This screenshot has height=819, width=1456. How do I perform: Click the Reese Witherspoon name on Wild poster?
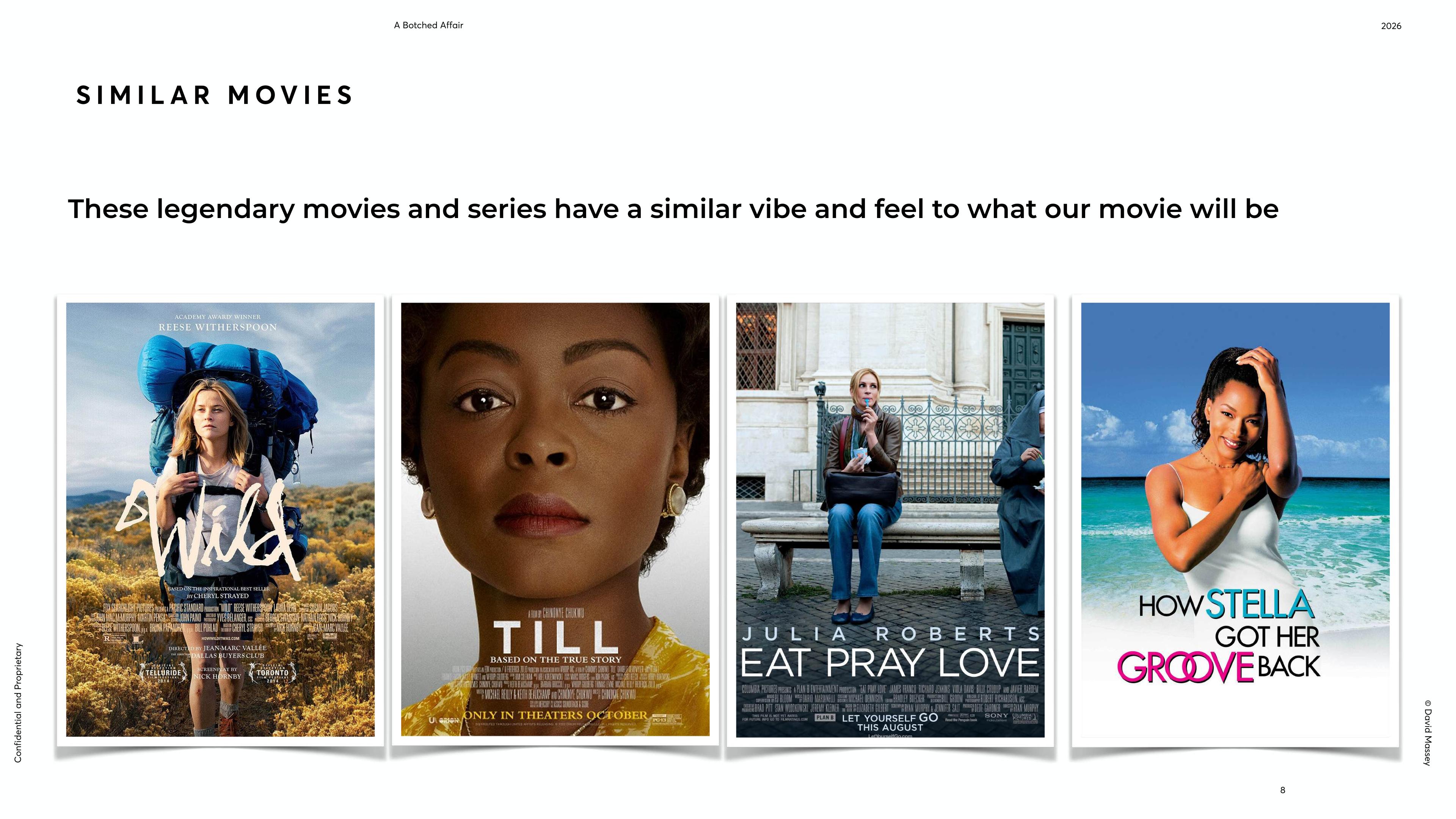[218, 327]
